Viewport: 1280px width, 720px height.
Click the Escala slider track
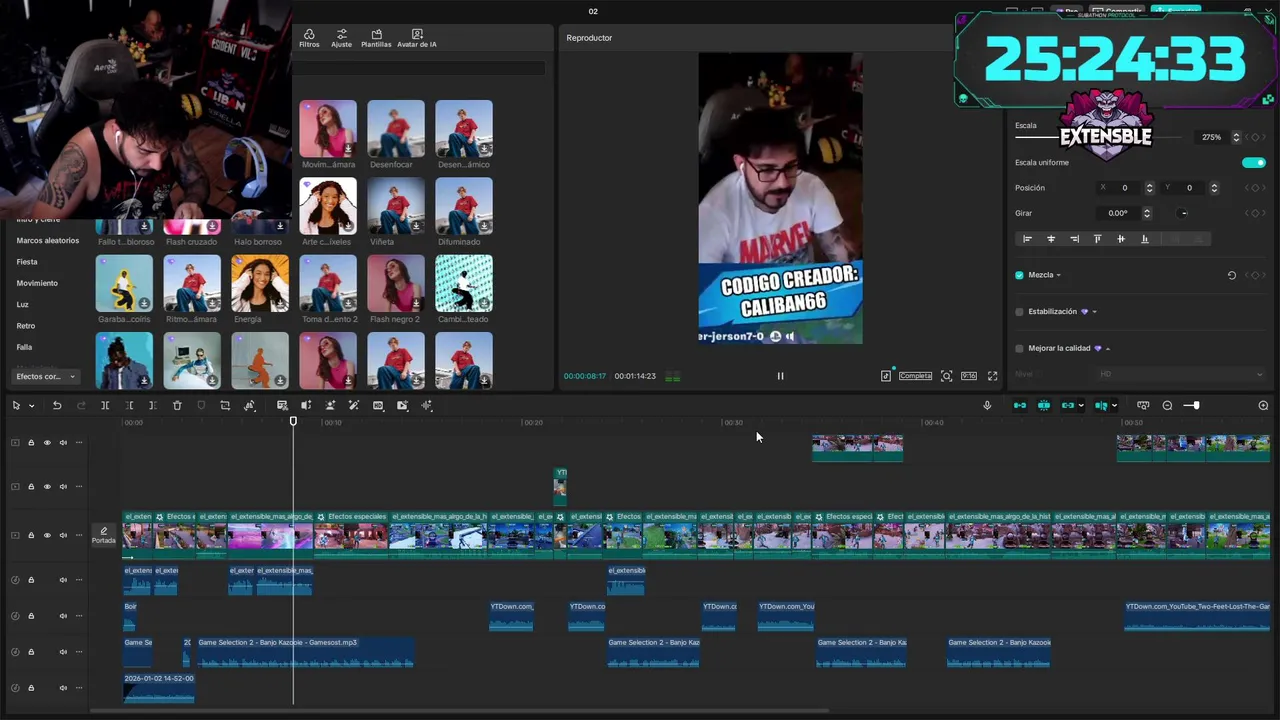1100,137
